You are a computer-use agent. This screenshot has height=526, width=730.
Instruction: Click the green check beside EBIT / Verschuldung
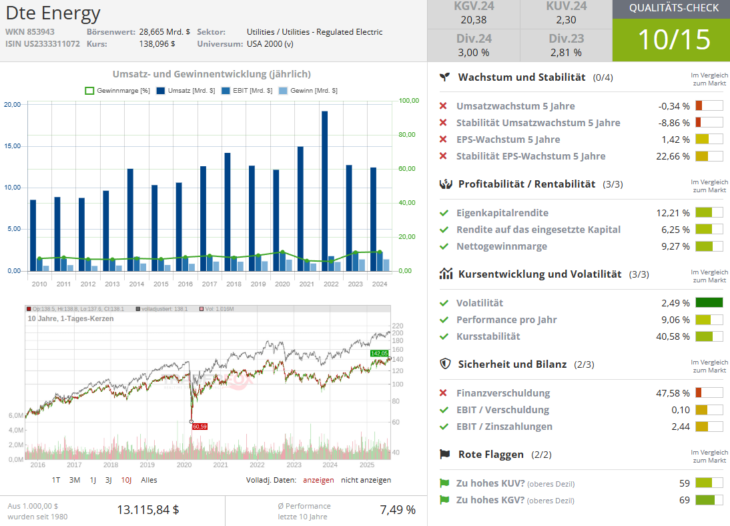pos(444,410)
